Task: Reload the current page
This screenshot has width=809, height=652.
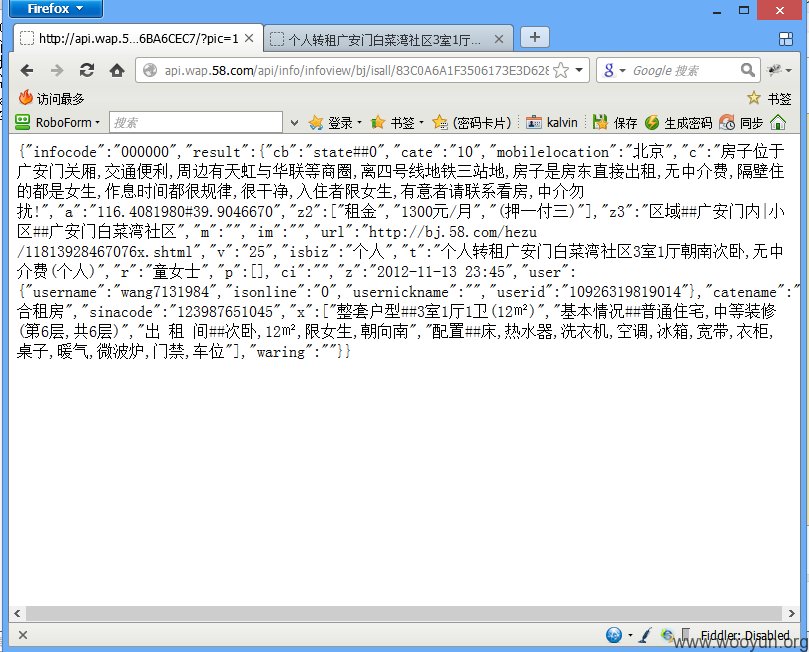Action: (87, 70)
